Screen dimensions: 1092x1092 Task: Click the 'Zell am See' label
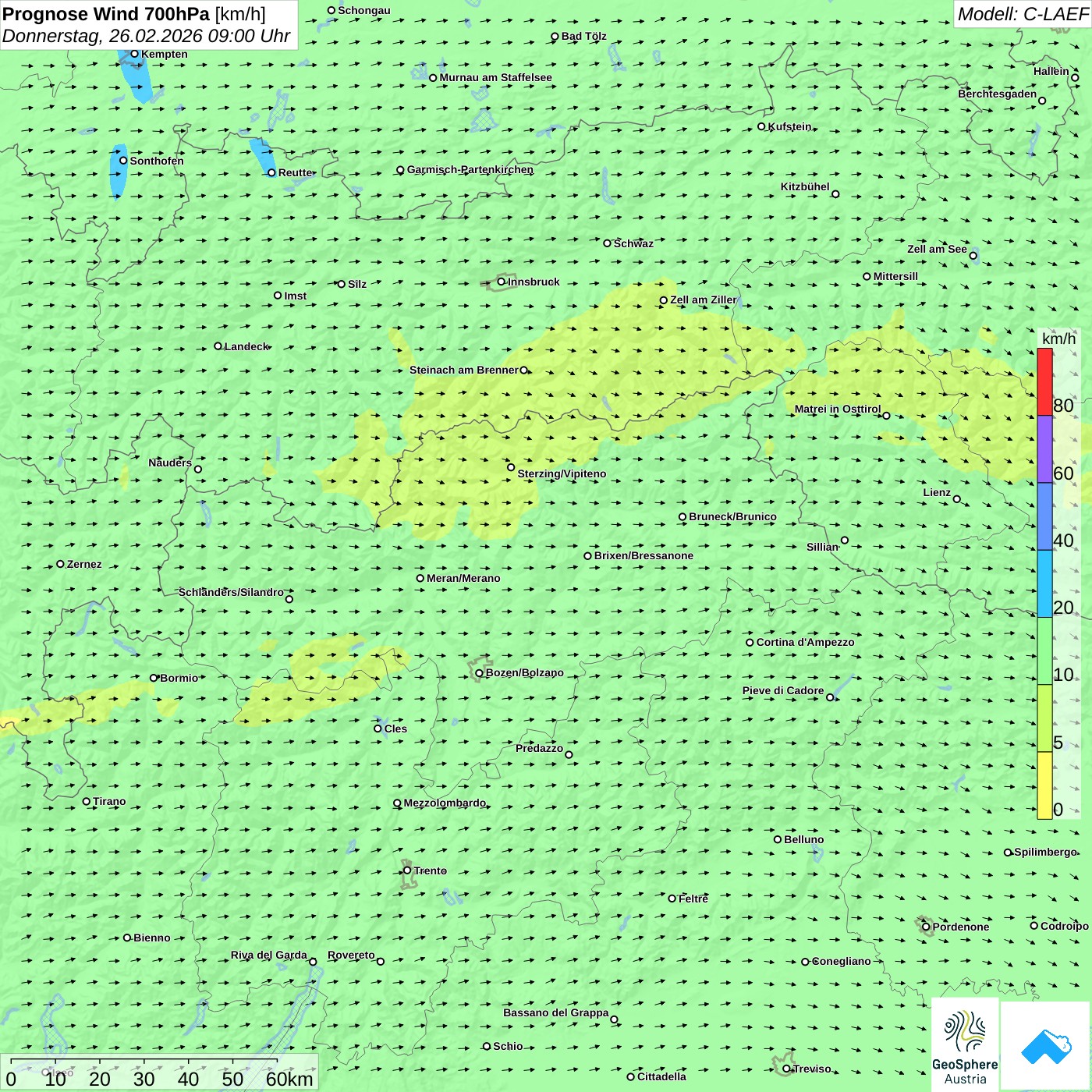tap(937, 249)
